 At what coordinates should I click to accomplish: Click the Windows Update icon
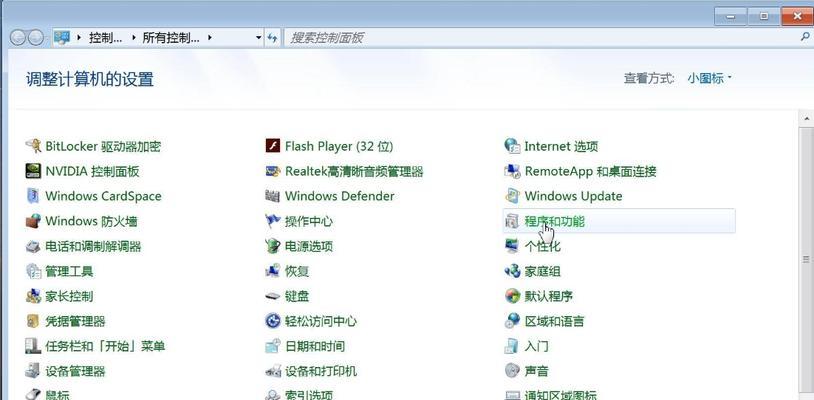tap(512, 196)
